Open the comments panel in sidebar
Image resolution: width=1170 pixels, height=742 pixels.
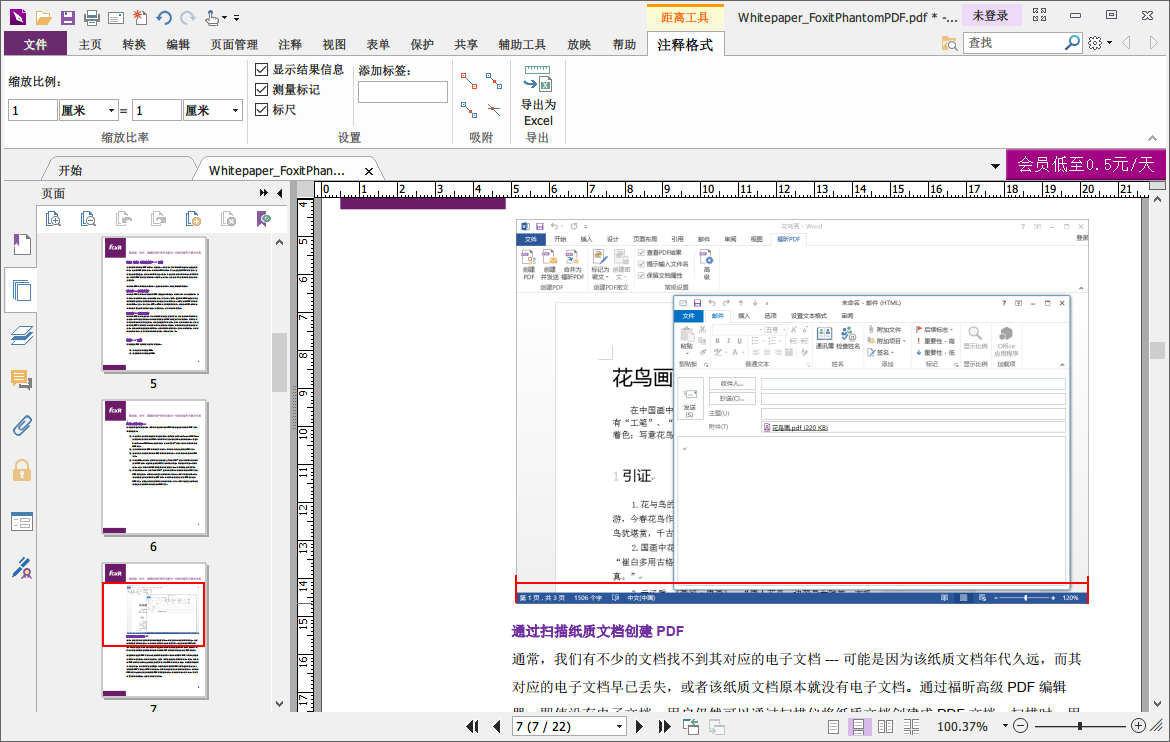pyautogui.click(x=22, y=380)
